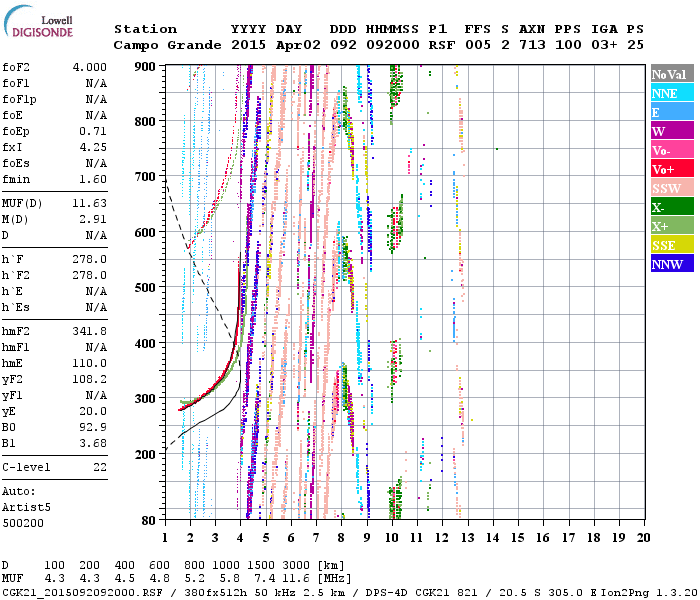The height and width of the screenshot is (600, 700).
Task: Click the 900 km y-axis label
Action: pyautogui.click(x=146, y=67)
